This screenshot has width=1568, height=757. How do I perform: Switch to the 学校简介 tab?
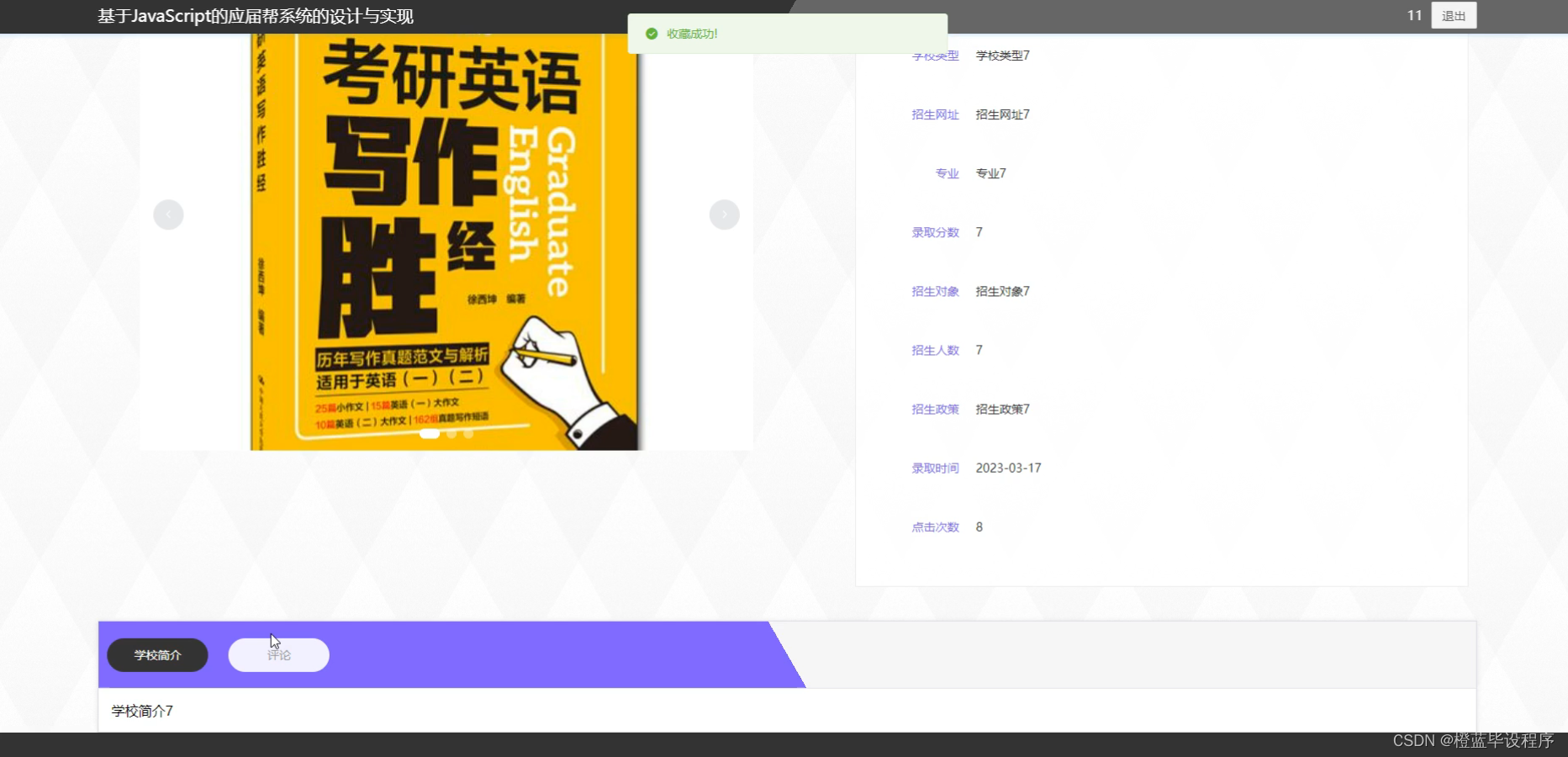(x=156, y=655)
